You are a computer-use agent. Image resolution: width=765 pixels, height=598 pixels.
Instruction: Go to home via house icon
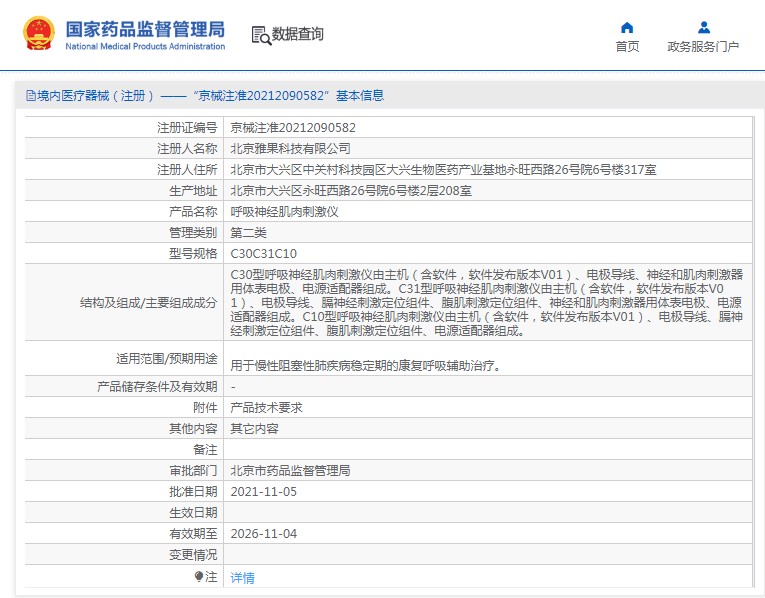(x=627, y=27)
